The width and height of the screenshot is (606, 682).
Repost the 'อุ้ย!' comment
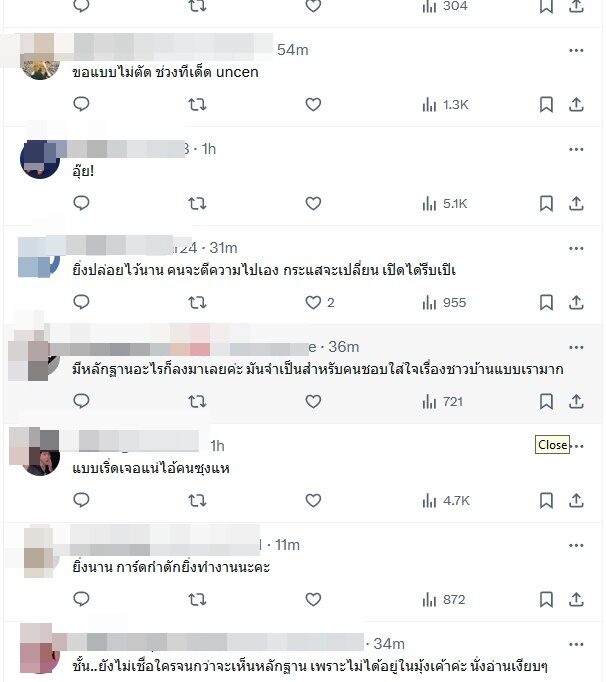197,204
